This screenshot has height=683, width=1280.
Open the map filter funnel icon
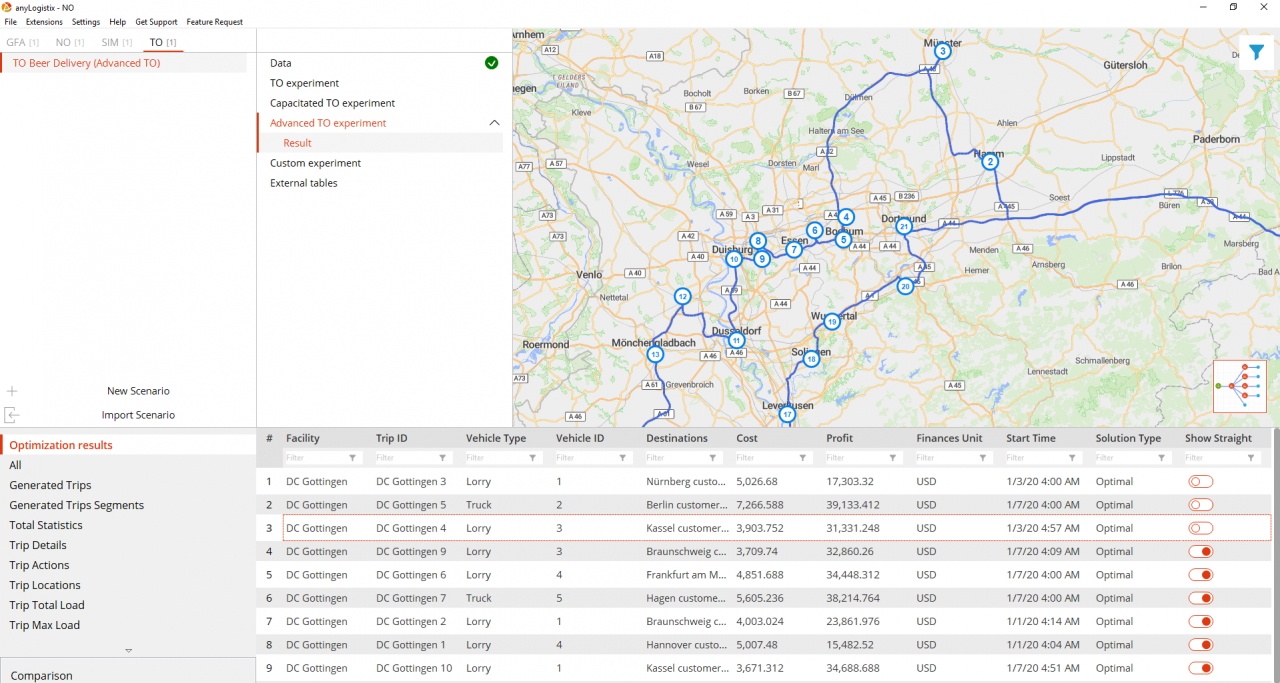(1256, 53)
